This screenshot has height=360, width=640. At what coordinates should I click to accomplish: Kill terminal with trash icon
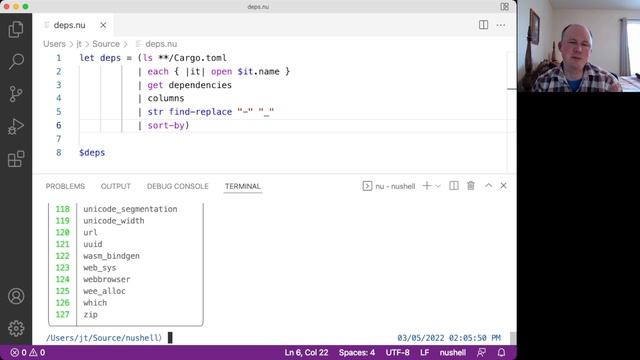[471, 186]
